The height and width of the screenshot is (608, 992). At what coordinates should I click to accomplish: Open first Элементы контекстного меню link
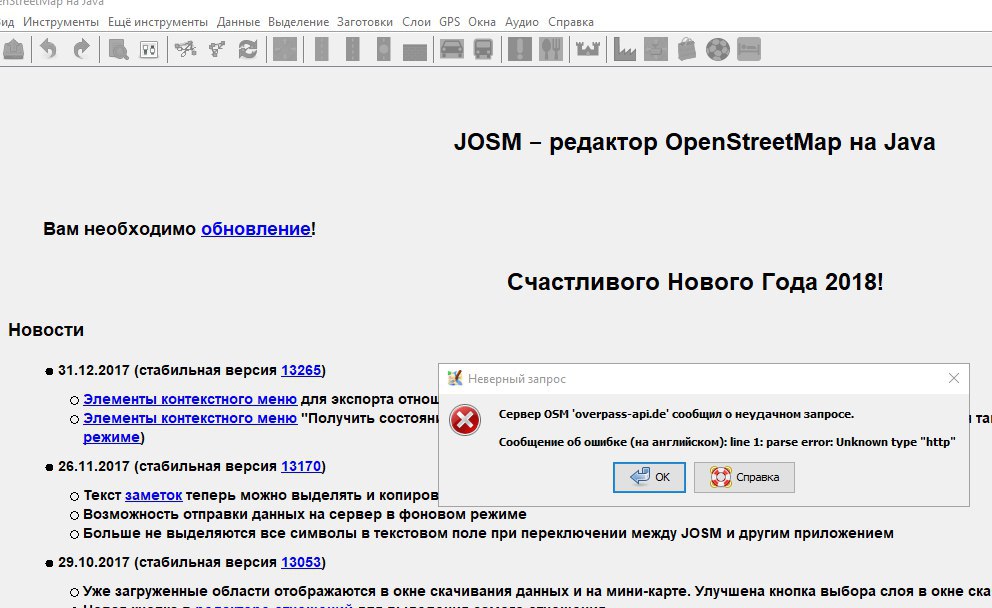[190, 399]
